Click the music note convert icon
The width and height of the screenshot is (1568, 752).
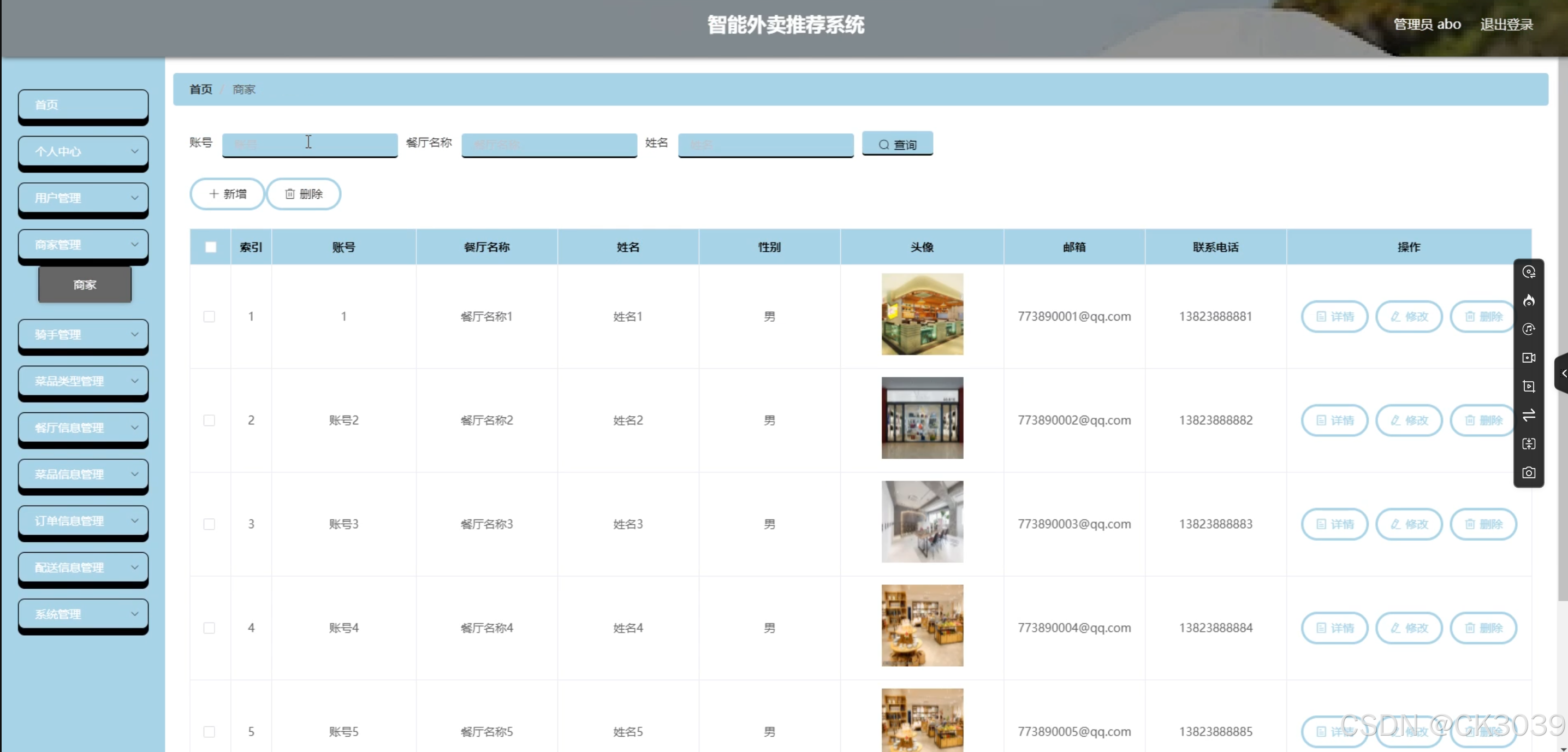[1529, 329]
